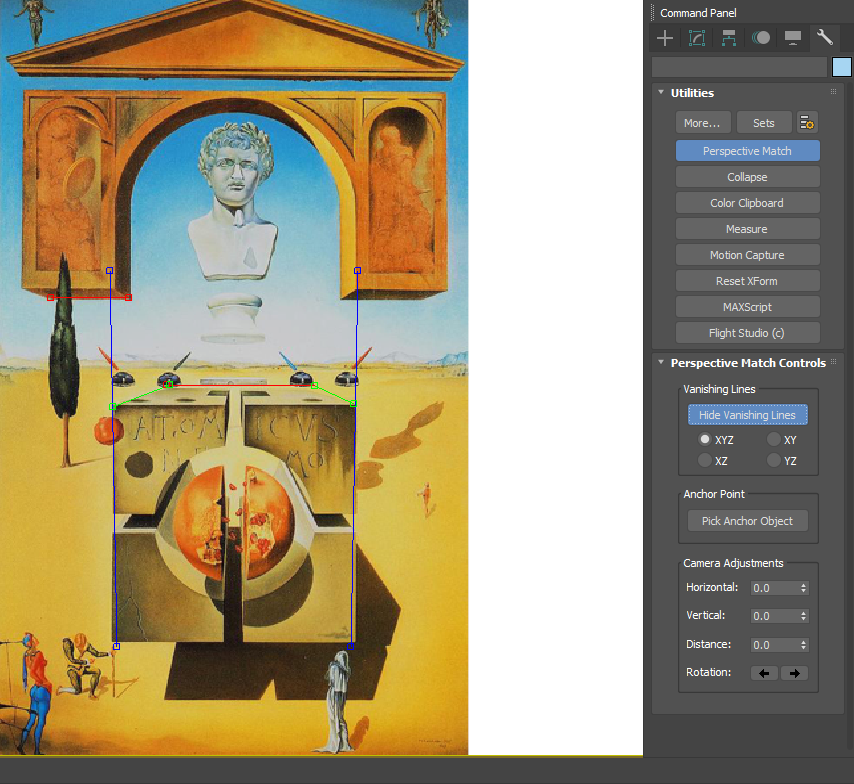This screenshot has width=854, height=784.
Task: Click the Utilities rollout grip dots
Action: [x=833, y=92]
